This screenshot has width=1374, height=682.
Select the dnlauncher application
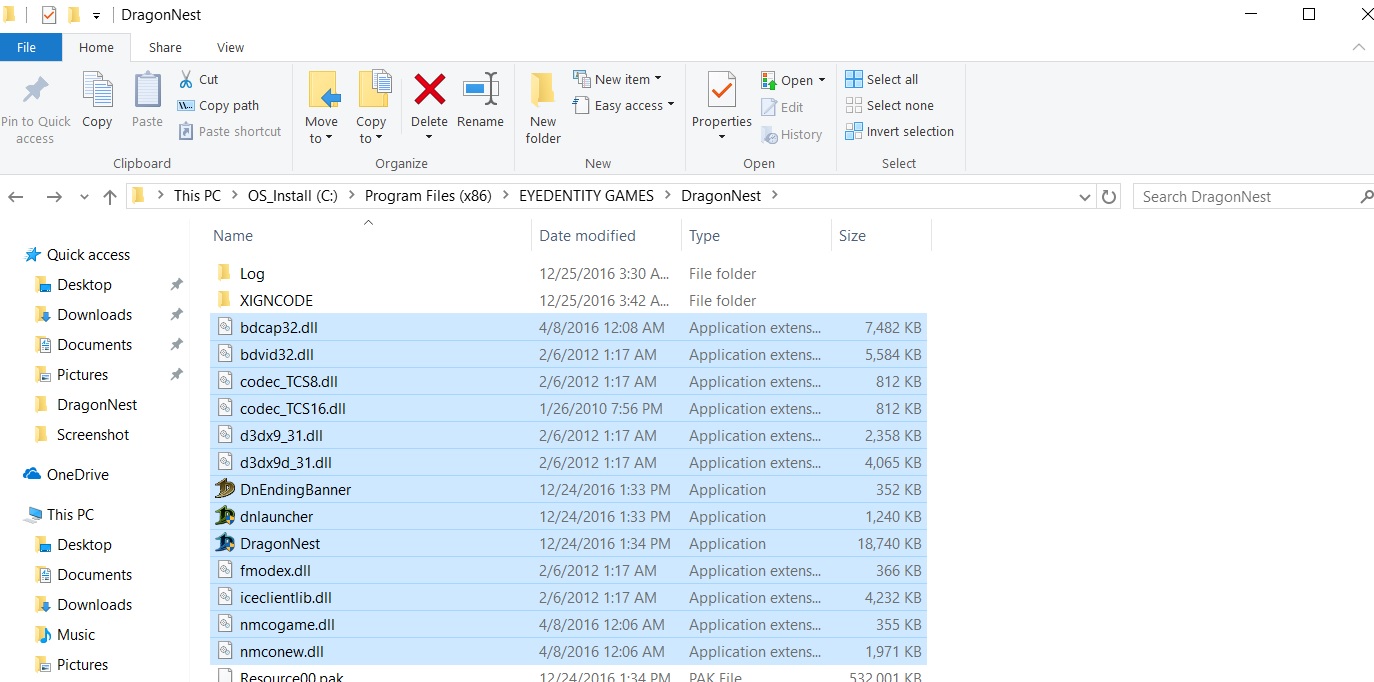[568, 516]
